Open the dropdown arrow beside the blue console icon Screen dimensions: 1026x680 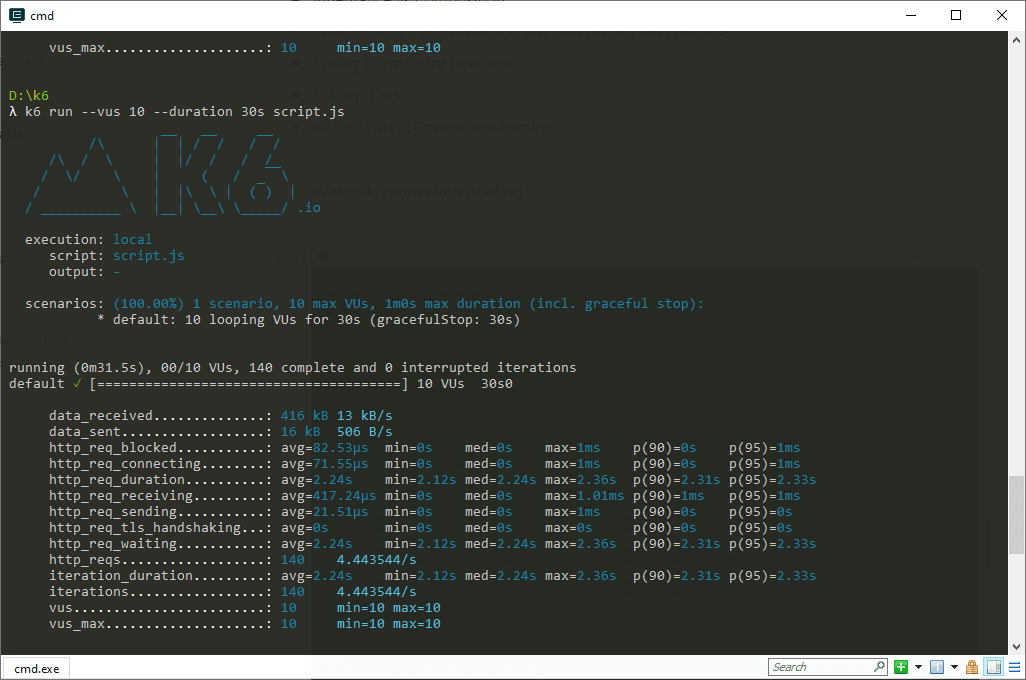[954, 667]
